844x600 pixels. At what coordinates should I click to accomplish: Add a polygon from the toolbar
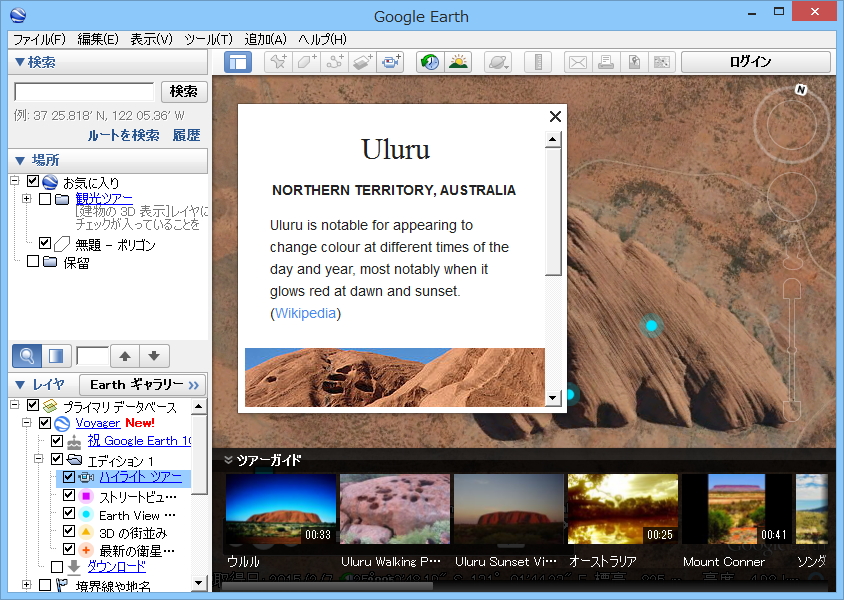tap(306, 62)
